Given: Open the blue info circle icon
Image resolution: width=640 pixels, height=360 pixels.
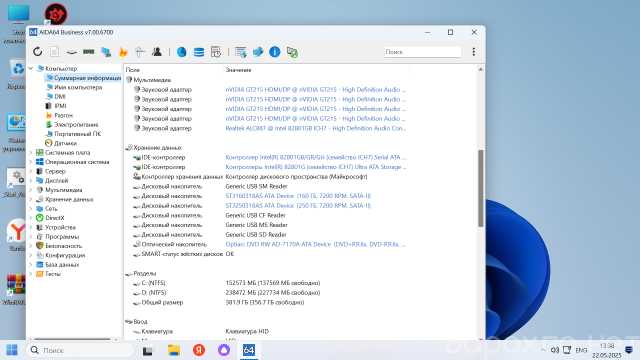Looking at the screenshot, I should [x=275, y=52].
